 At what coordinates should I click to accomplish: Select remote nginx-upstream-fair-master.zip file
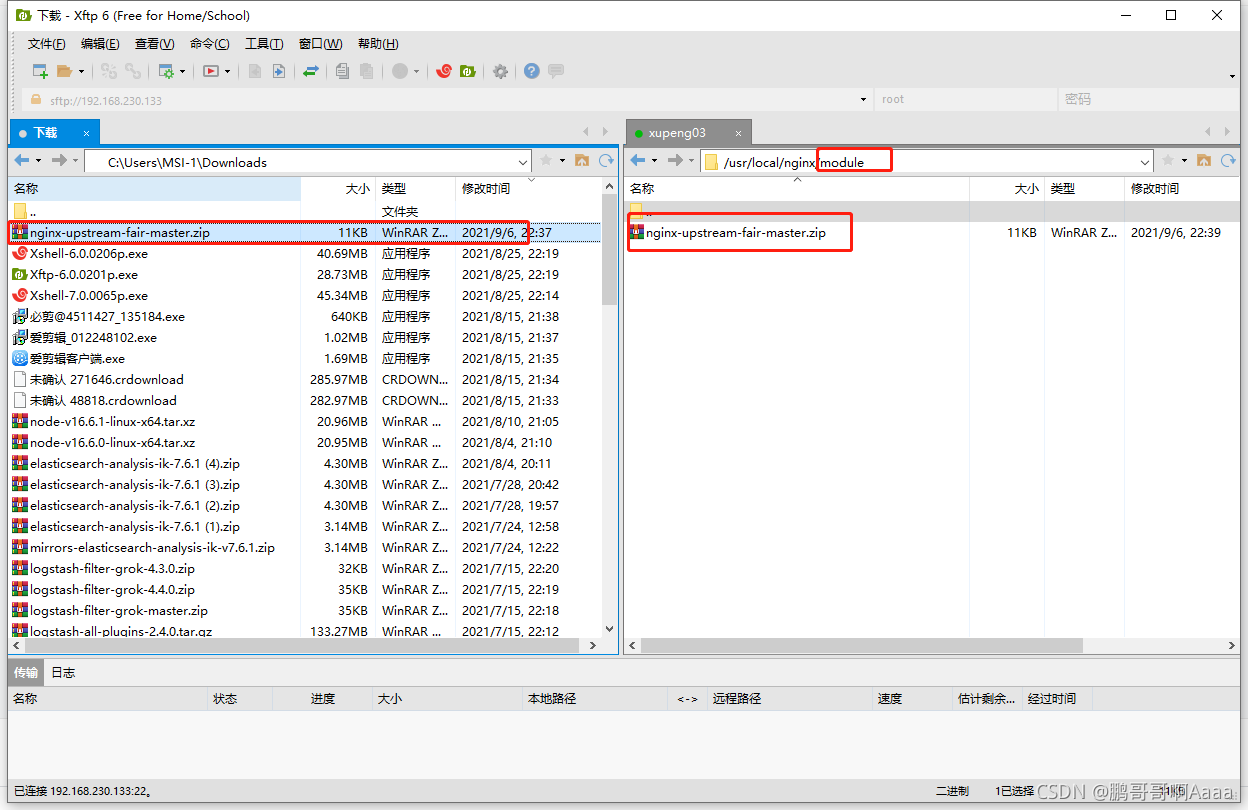(933, 232)
